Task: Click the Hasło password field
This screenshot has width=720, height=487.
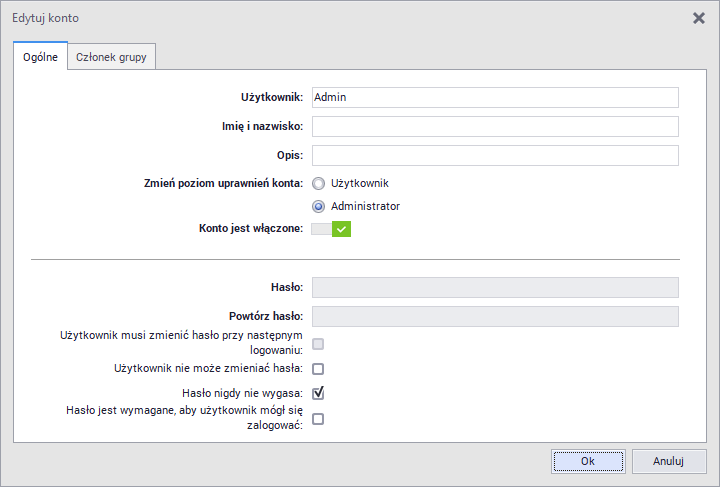Action: coord(495,288)
